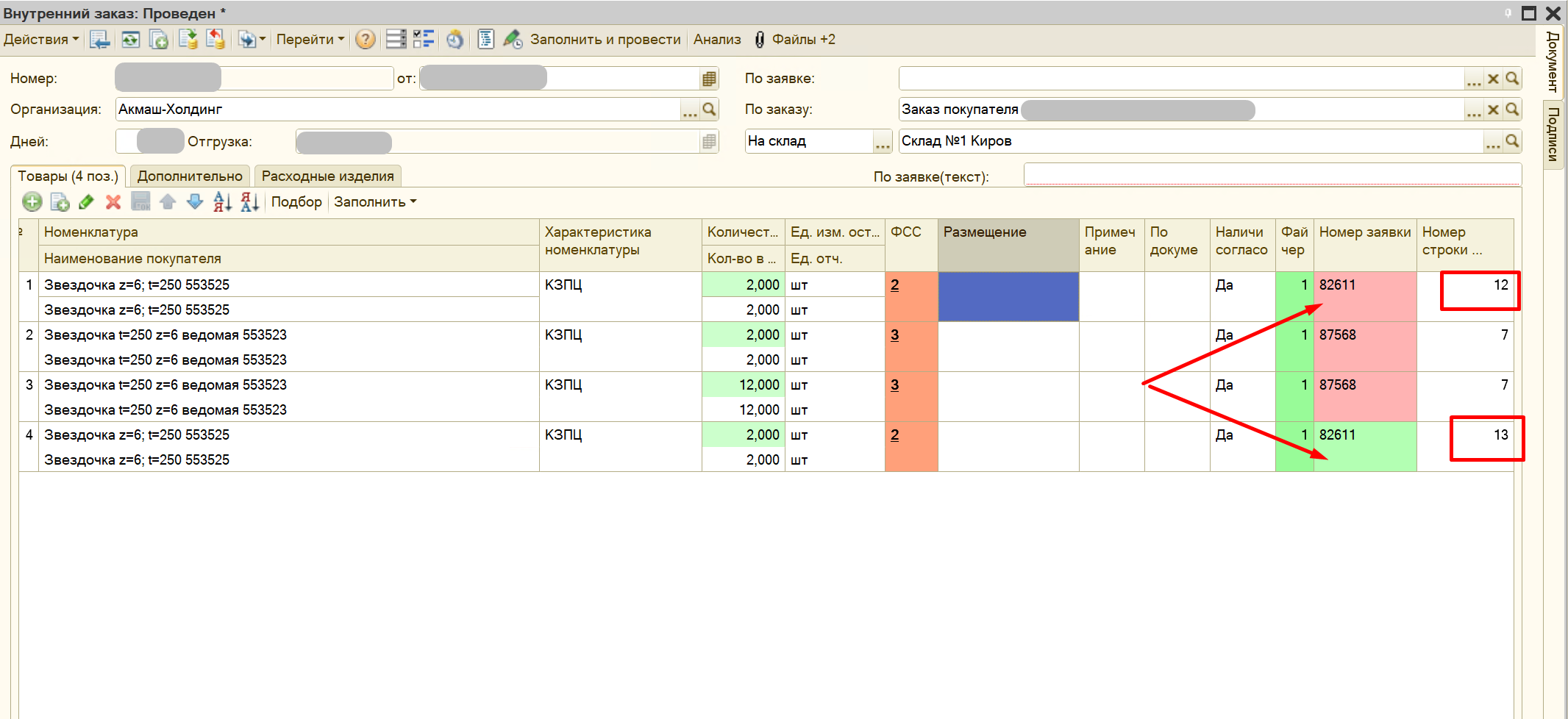Open ФСС link 3 in row 3

click(x=894, y=385)
